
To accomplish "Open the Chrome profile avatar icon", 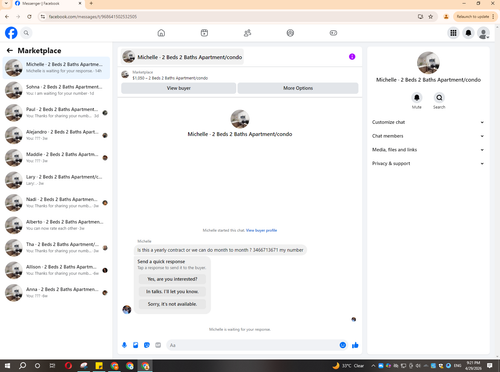I will coord(446,16).
